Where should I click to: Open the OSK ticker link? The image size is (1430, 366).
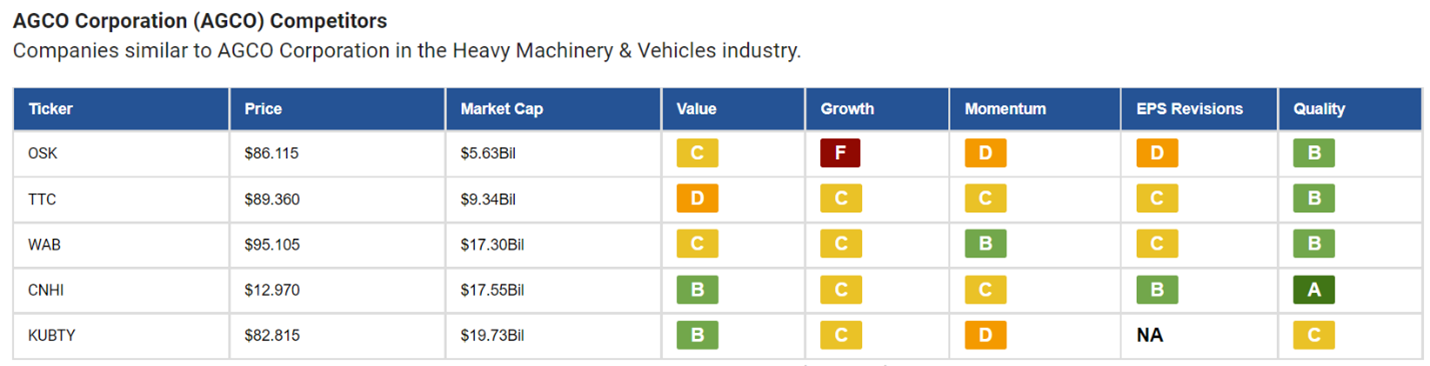(42, 154)
